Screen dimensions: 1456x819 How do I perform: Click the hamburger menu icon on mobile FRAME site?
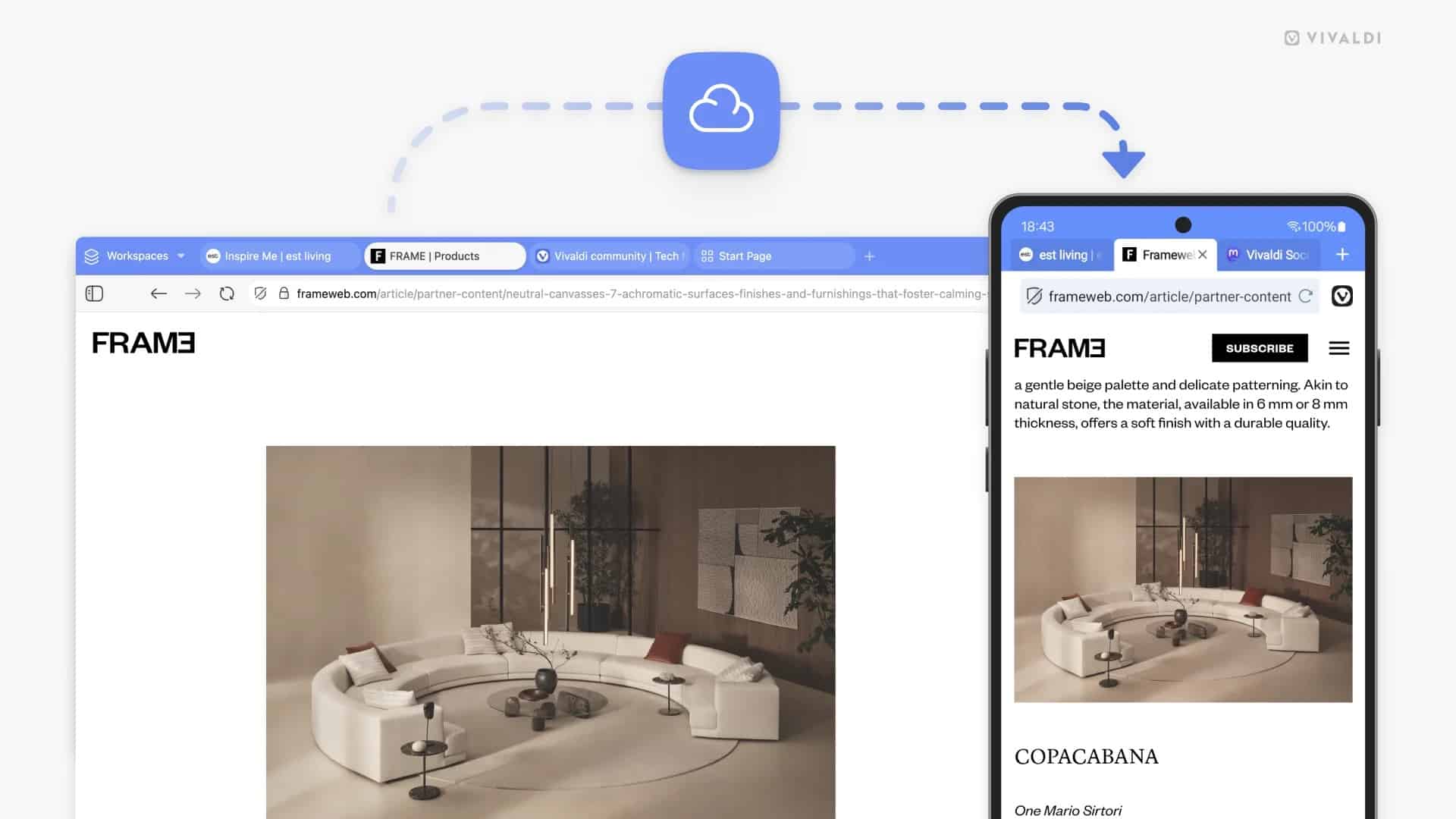(1339, 348)
